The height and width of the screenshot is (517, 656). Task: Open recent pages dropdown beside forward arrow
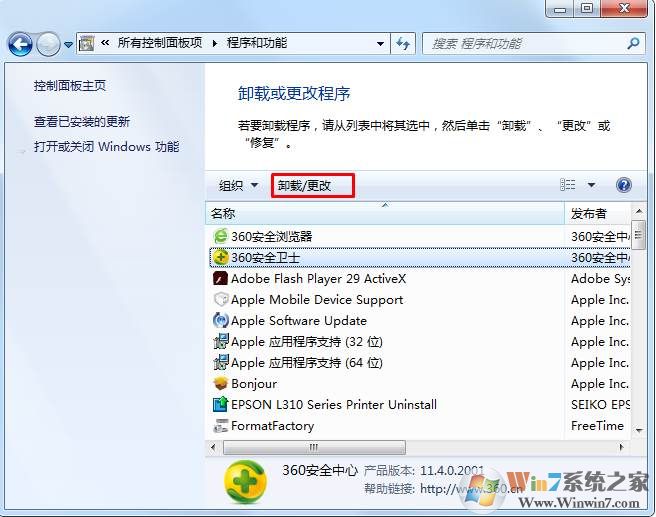click(x=68, y=44)
